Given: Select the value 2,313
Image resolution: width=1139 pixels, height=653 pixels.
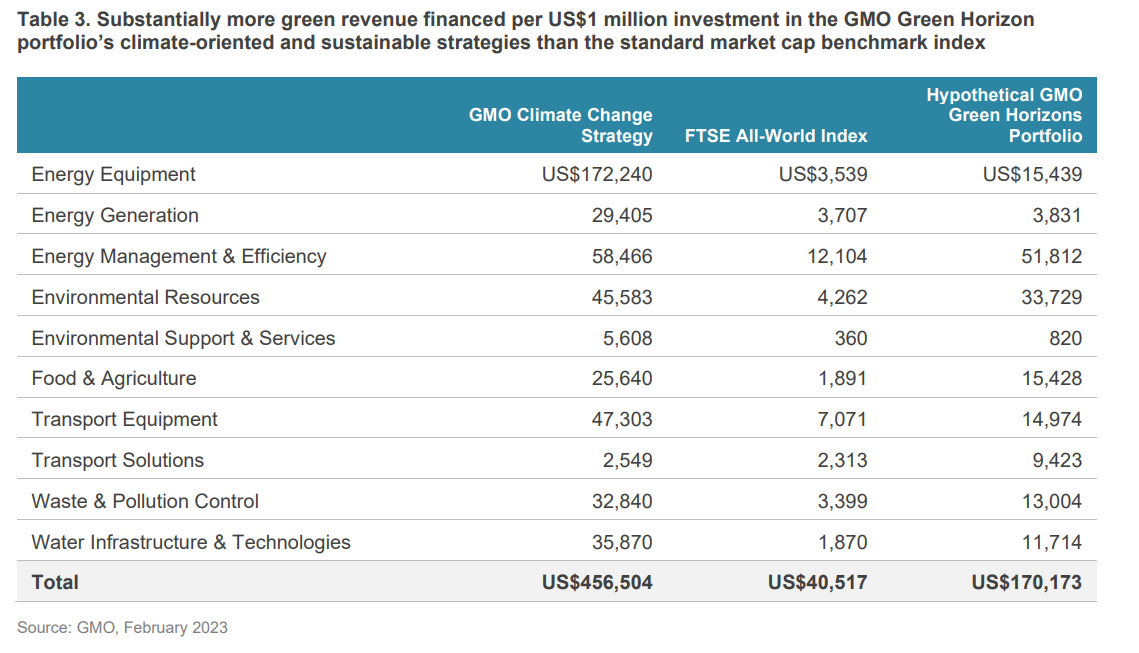Looking at the screenshot, I should point(842,461).
